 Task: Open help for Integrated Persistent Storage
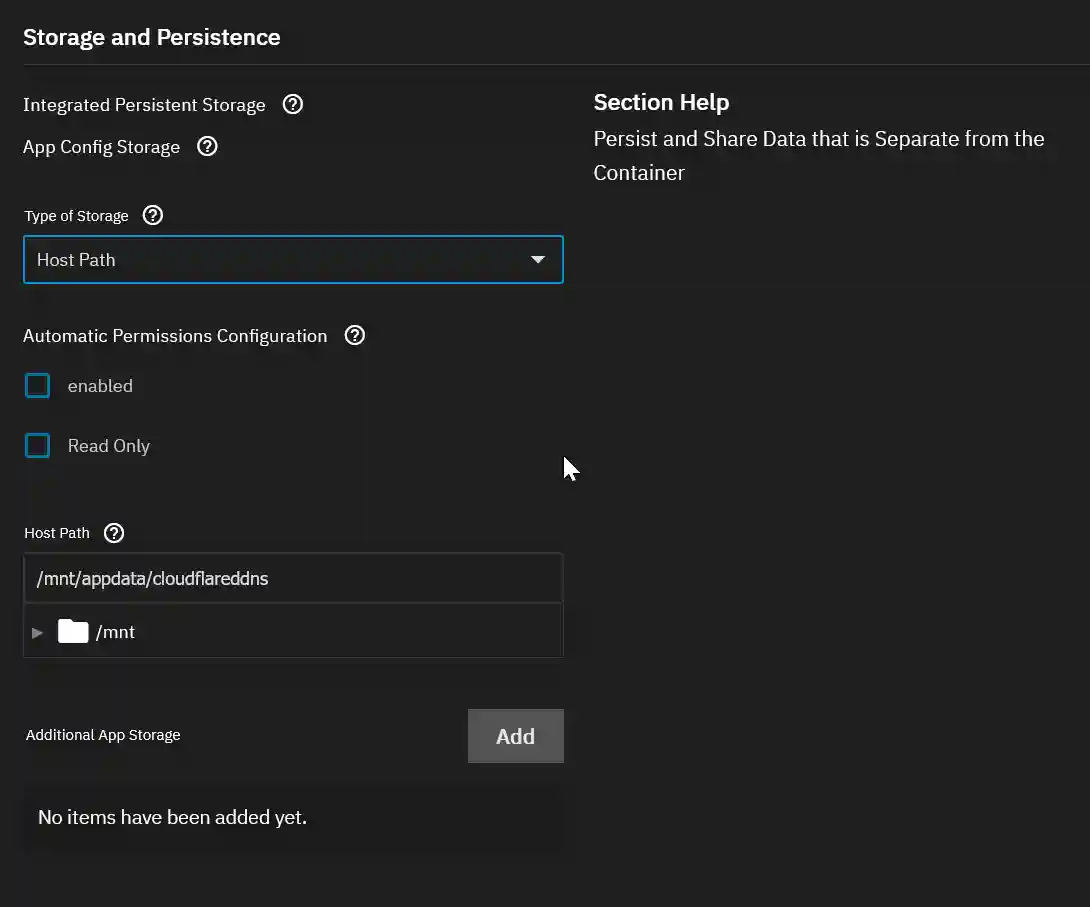[292, 104]
